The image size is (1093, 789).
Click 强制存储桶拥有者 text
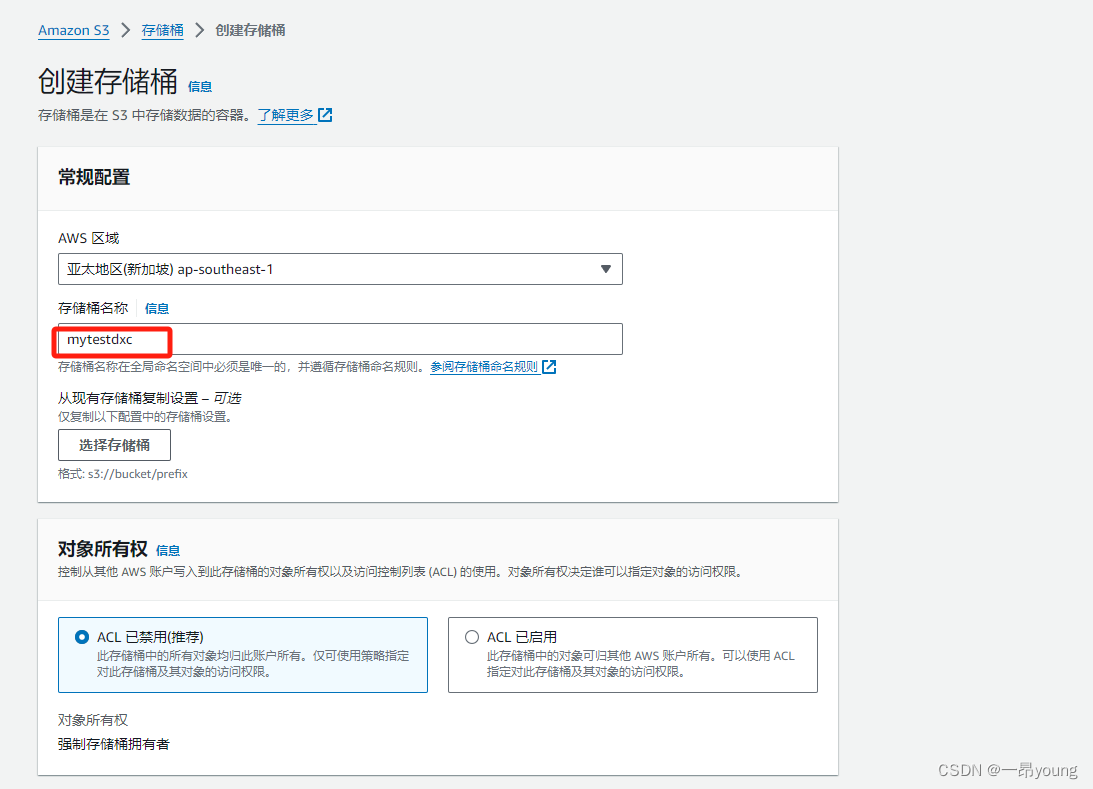[114, 744]
